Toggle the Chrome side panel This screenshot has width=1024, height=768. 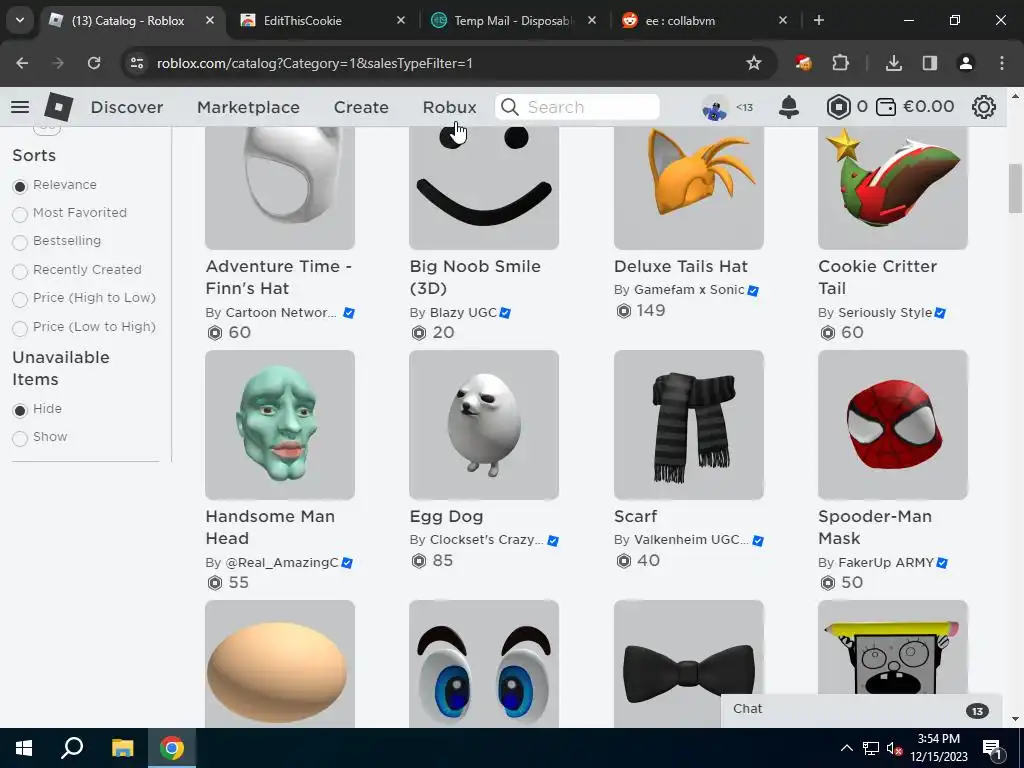coord(930,63)
